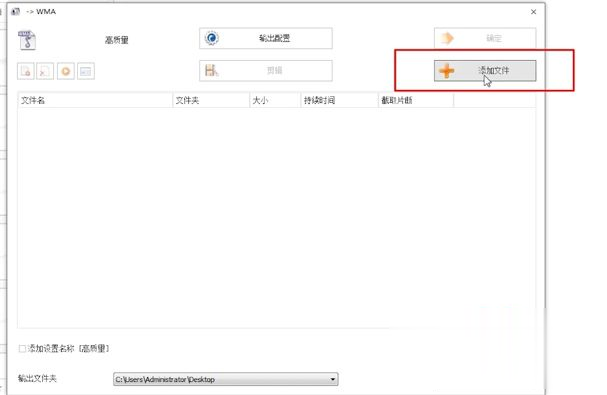This screenshot has height=395, width=607.
Task: Sort by the 文件夹 column header
Action: coord(211,100)
